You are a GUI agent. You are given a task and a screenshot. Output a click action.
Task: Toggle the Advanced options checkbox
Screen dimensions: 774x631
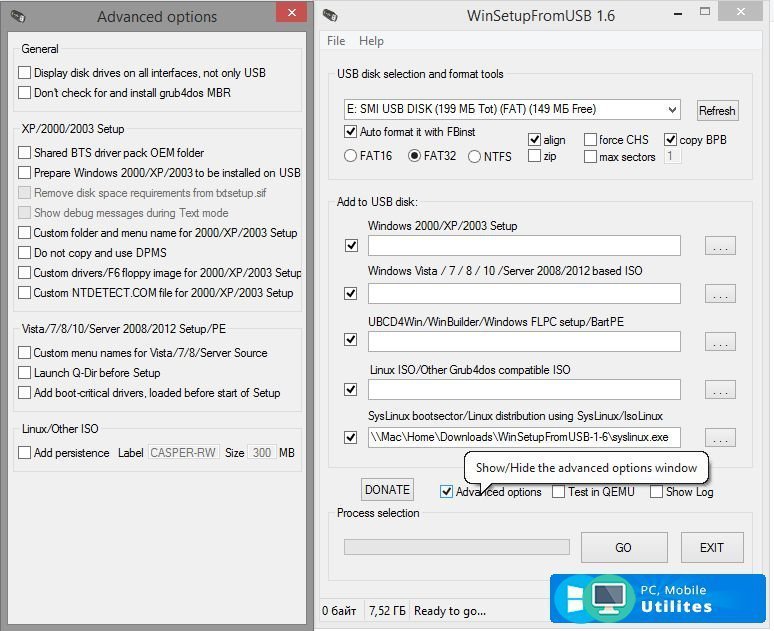446,492
